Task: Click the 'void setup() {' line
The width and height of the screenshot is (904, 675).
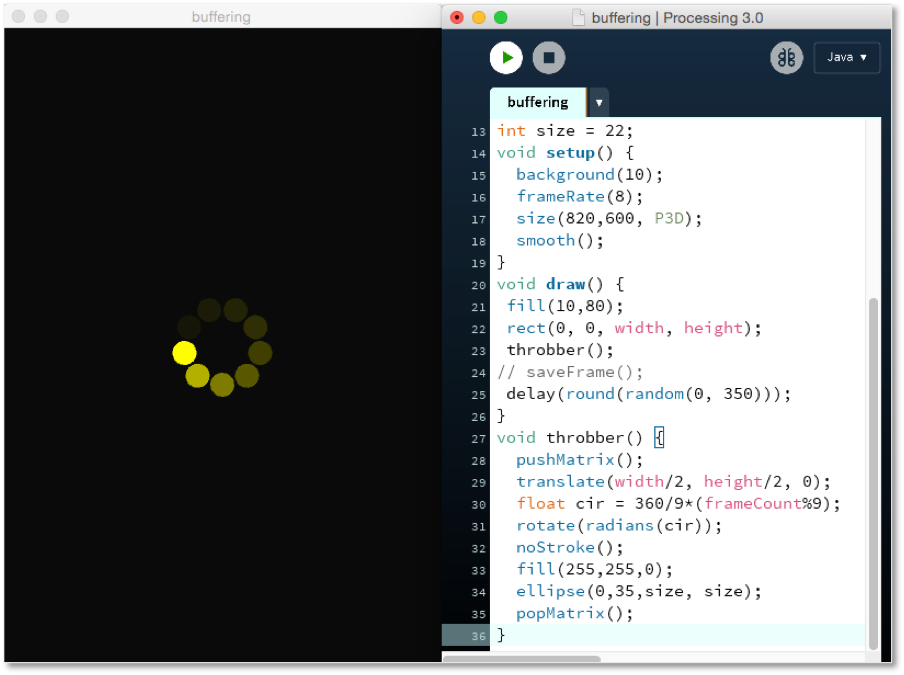Action: tap(565, 153)
